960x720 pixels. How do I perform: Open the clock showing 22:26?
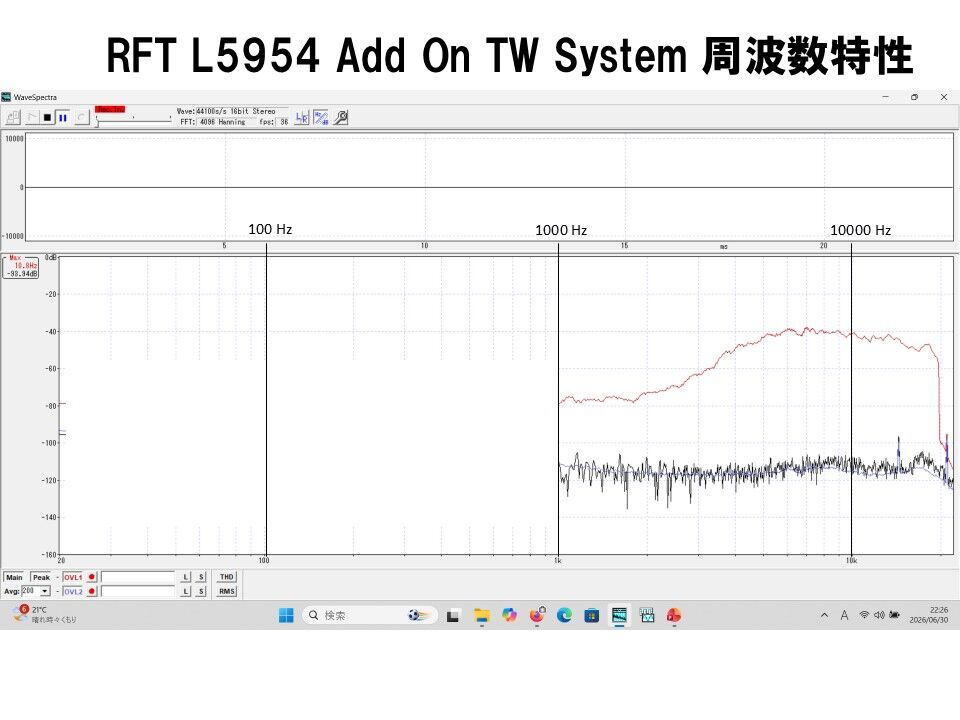click(929, 615)
